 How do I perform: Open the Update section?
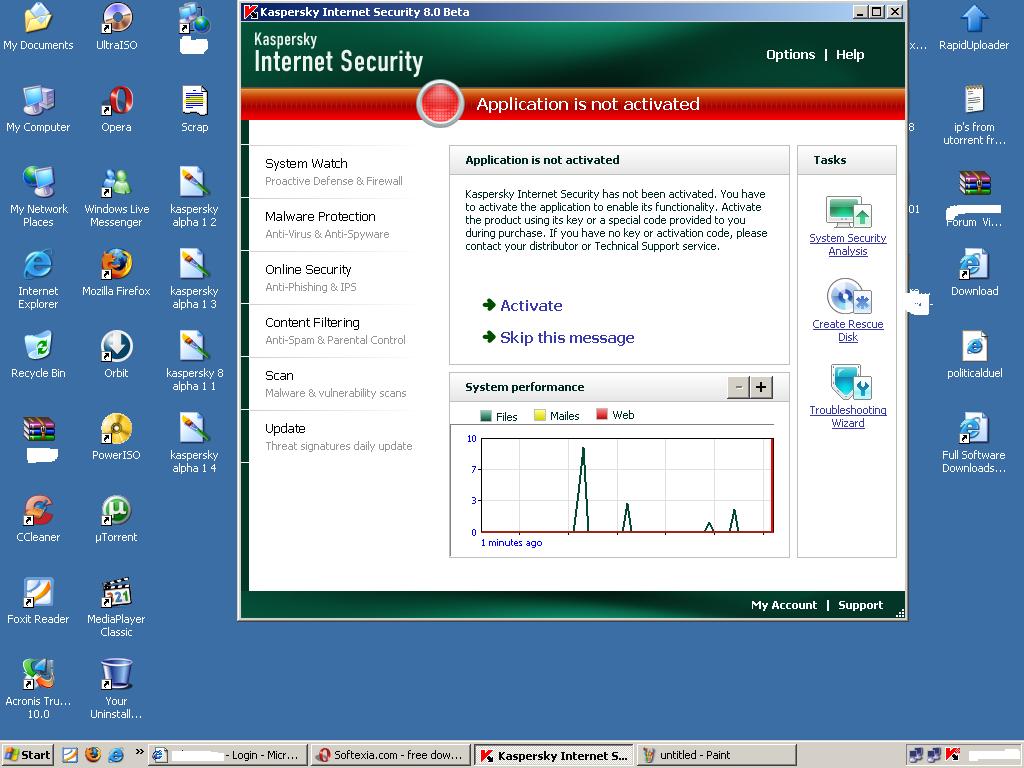point(333,436)
